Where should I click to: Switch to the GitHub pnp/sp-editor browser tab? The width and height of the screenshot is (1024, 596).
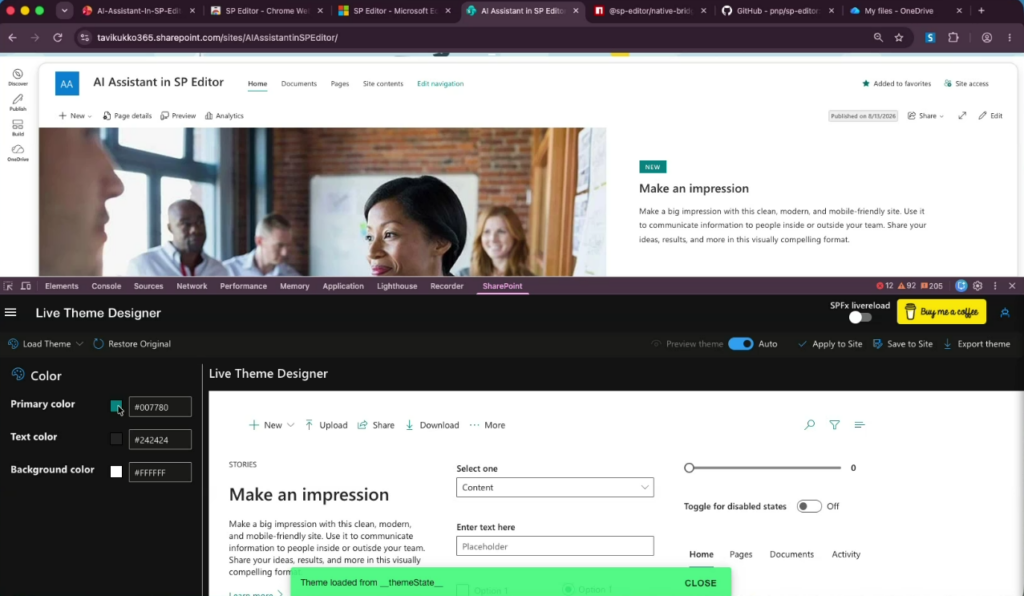tap(776, 10)
